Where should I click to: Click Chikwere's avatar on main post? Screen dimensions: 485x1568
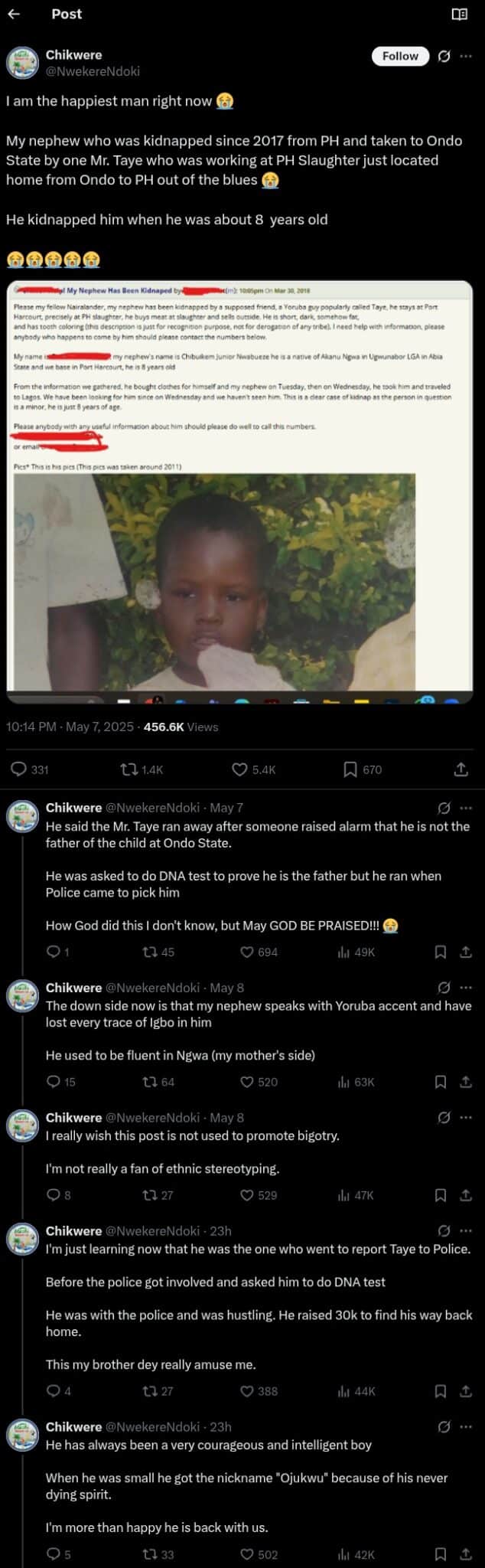coord(22,62)
